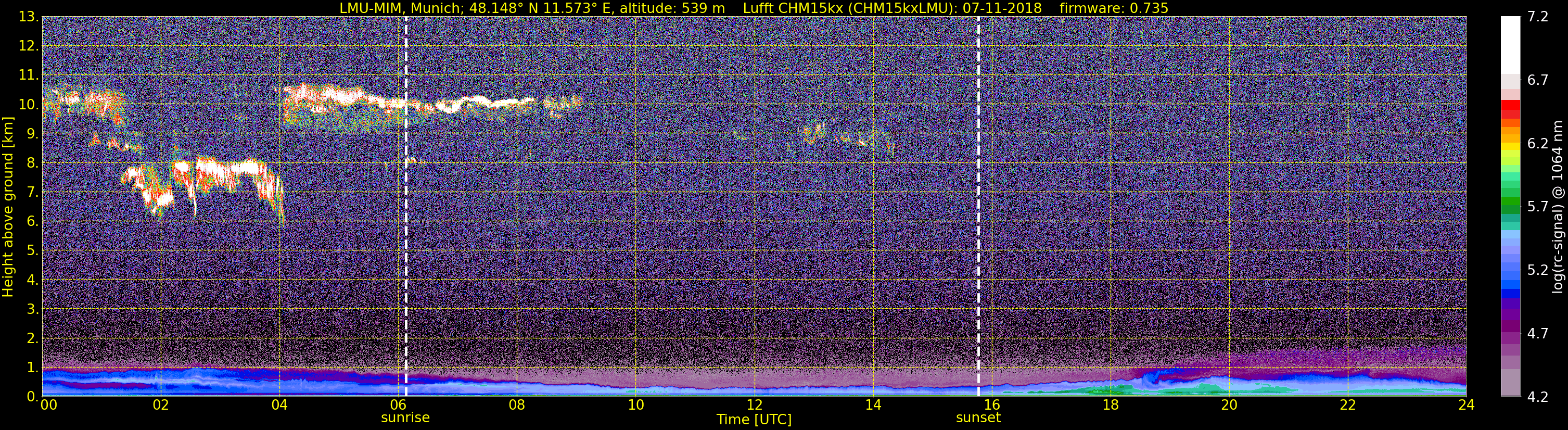Screen dimensions: 1568x430
Task: Click the colorbar value '5.2'
Action: (1538, 270)
